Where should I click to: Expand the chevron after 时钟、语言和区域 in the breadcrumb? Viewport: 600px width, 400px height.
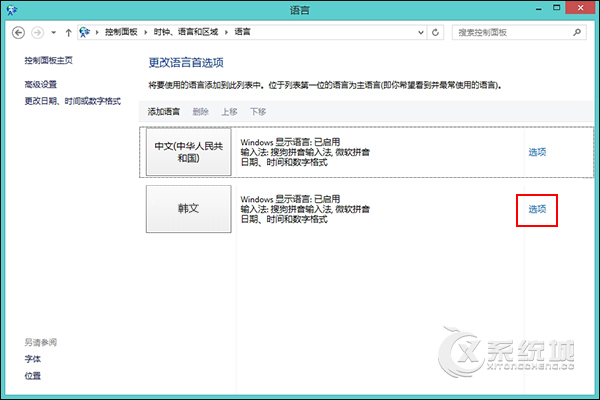[x=226, y=32]
